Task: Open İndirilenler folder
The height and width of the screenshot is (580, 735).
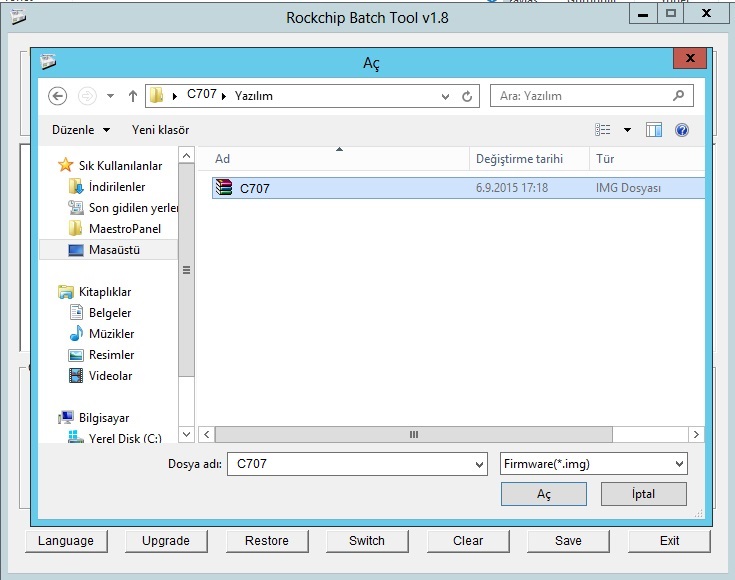Action: click(117, 187)
